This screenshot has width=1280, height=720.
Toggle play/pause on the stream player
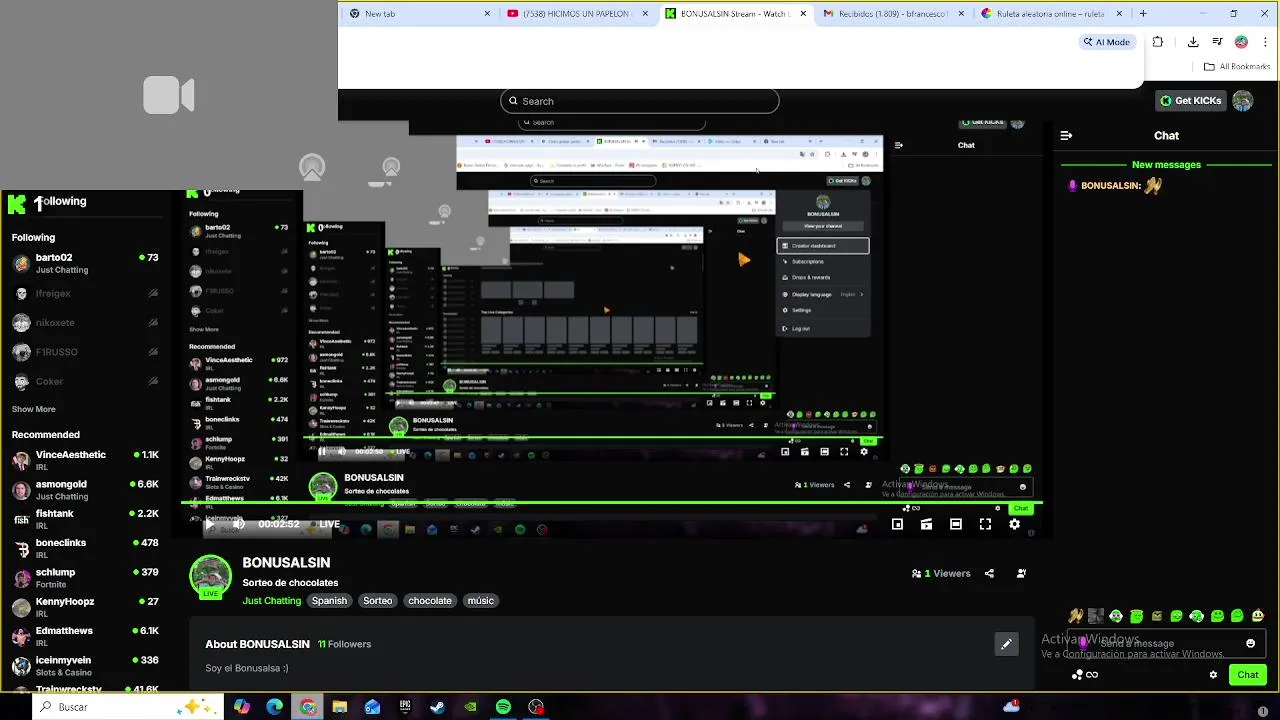[210, 524]
